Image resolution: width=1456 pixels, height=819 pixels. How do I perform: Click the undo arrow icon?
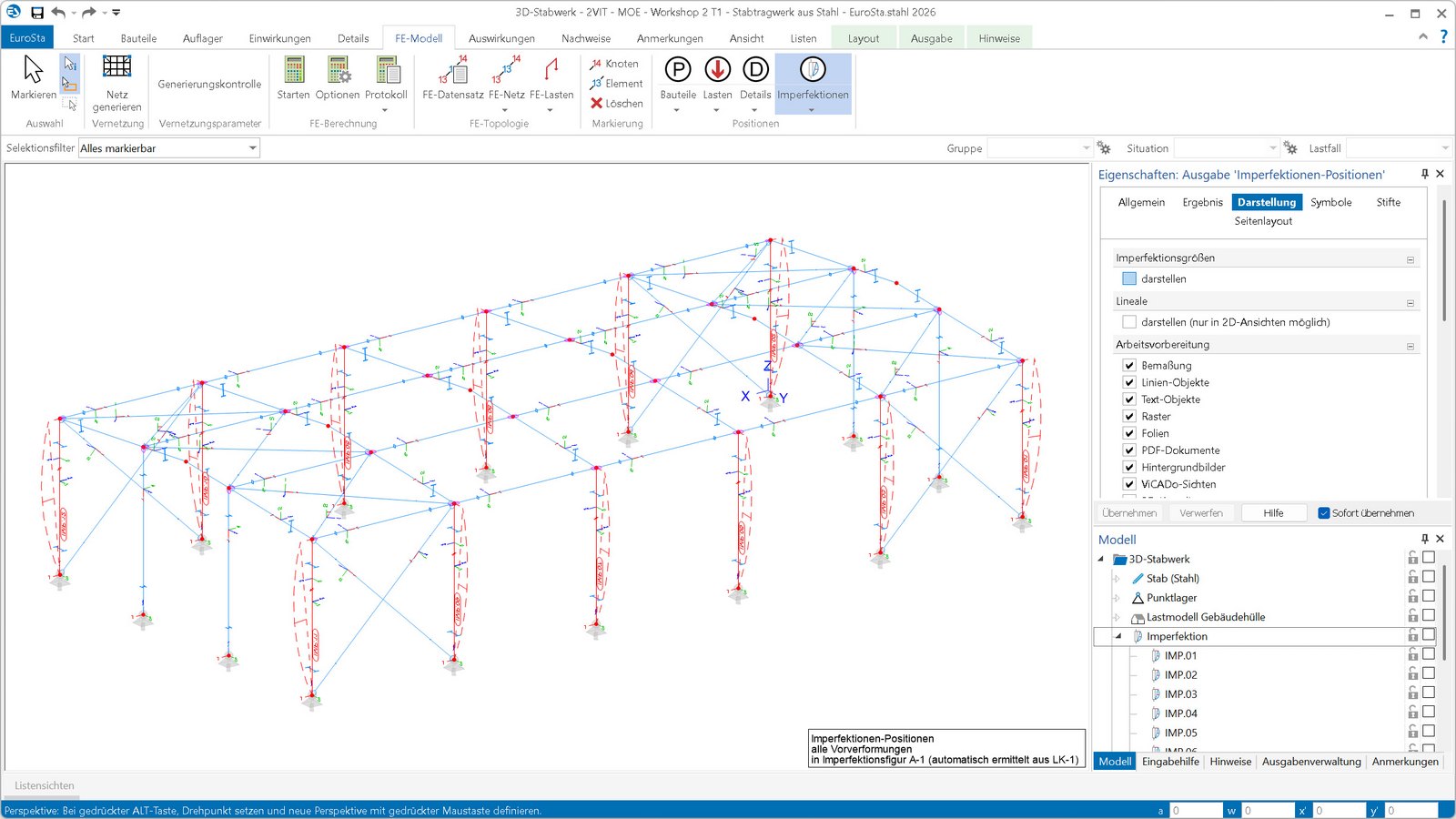[x=58, y=13]
